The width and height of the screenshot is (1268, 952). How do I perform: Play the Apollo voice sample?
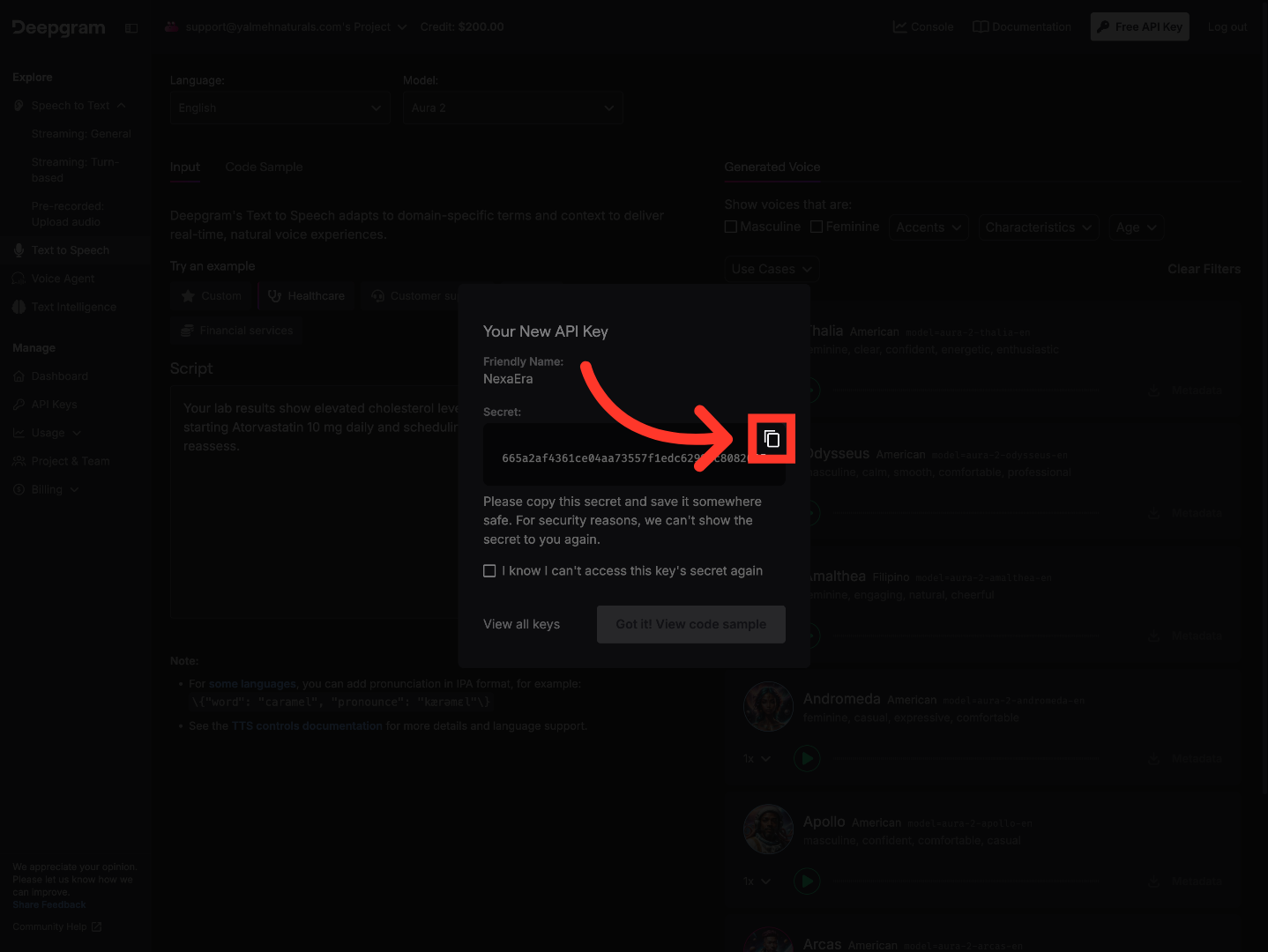[x=807, y=881]
